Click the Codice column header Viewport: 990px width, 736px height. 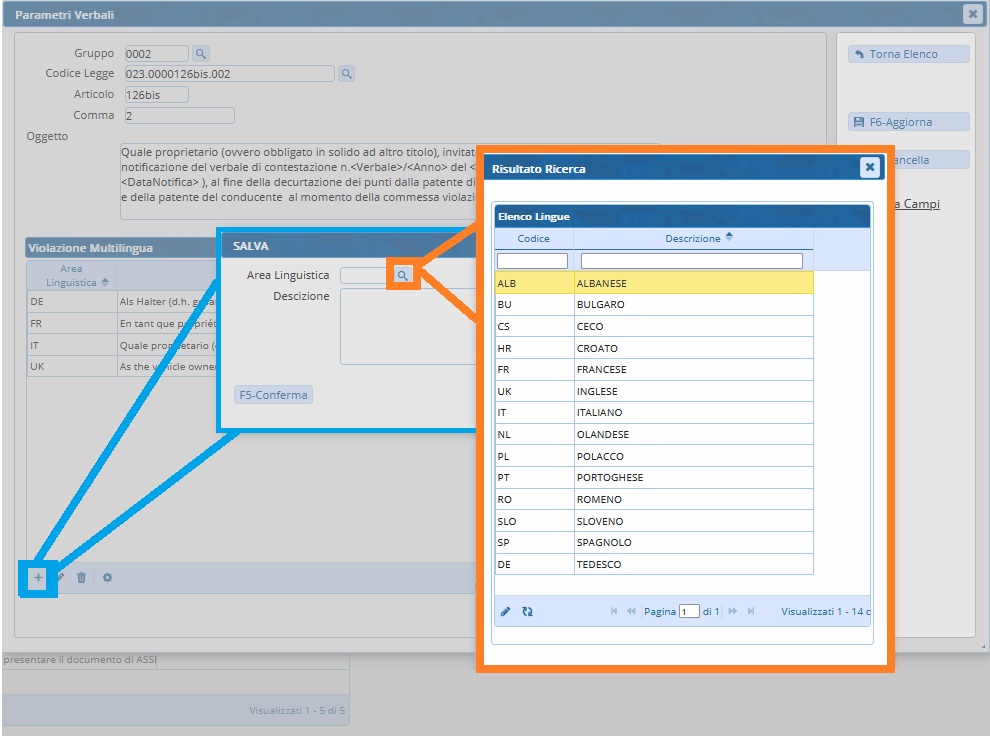point(534,239)
